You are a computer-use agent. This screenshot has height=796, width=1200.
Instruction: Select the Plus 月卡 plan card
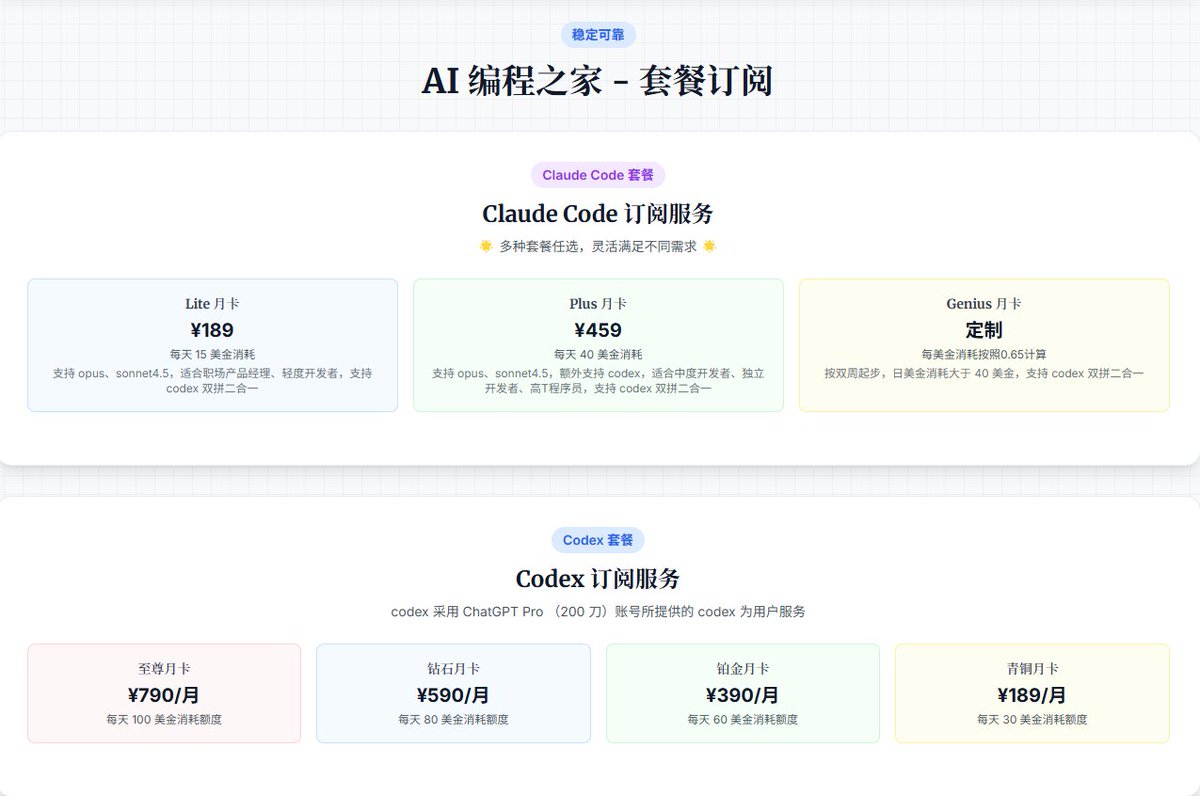(x=598, y=345)
